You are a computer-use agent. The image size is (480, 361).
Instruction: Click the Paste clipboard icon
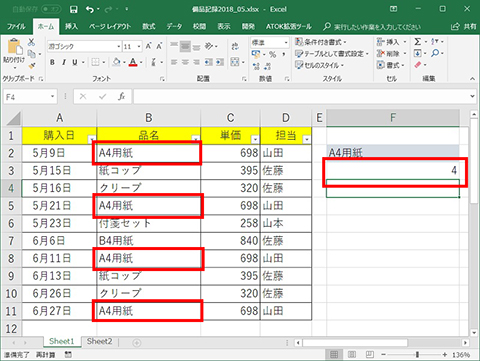(15, 47)
